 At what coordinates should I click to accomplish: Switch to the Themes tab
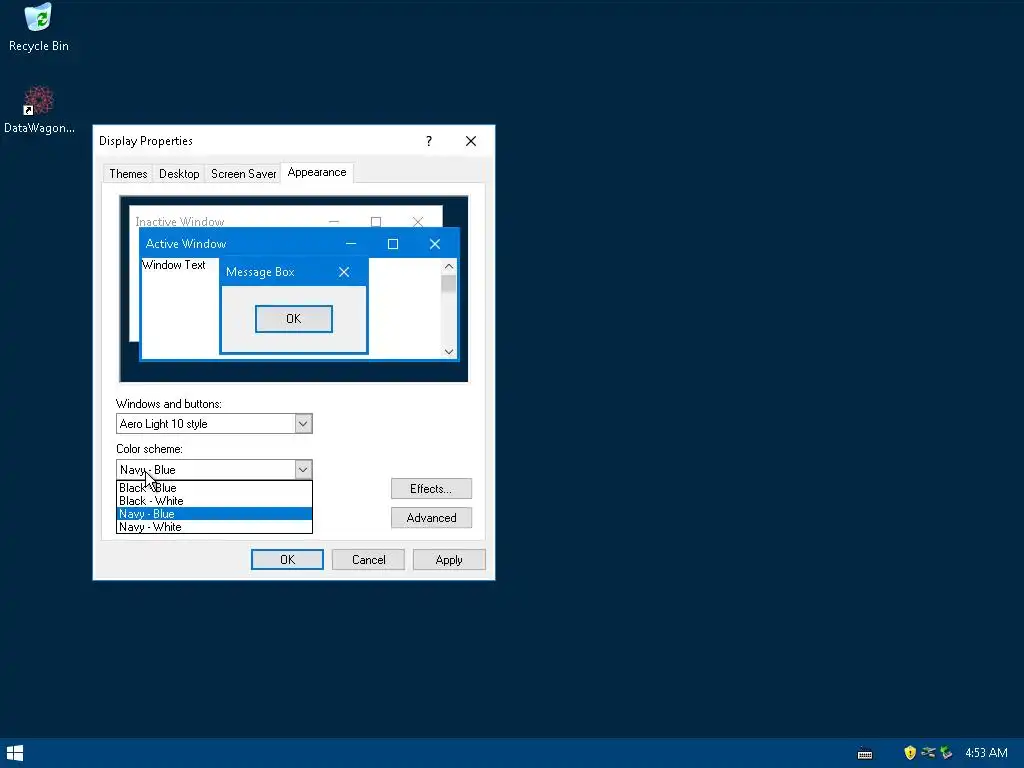[128, 174]
